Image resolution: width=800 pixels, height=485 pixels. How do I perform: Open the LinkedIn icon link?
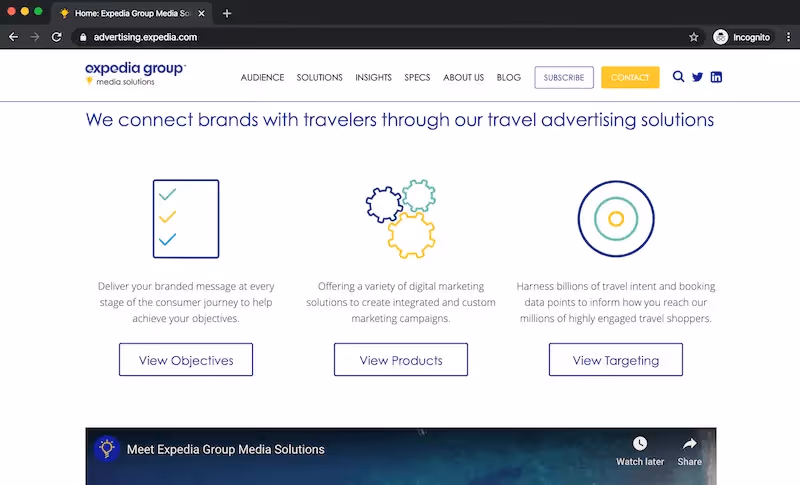(716, 77)
